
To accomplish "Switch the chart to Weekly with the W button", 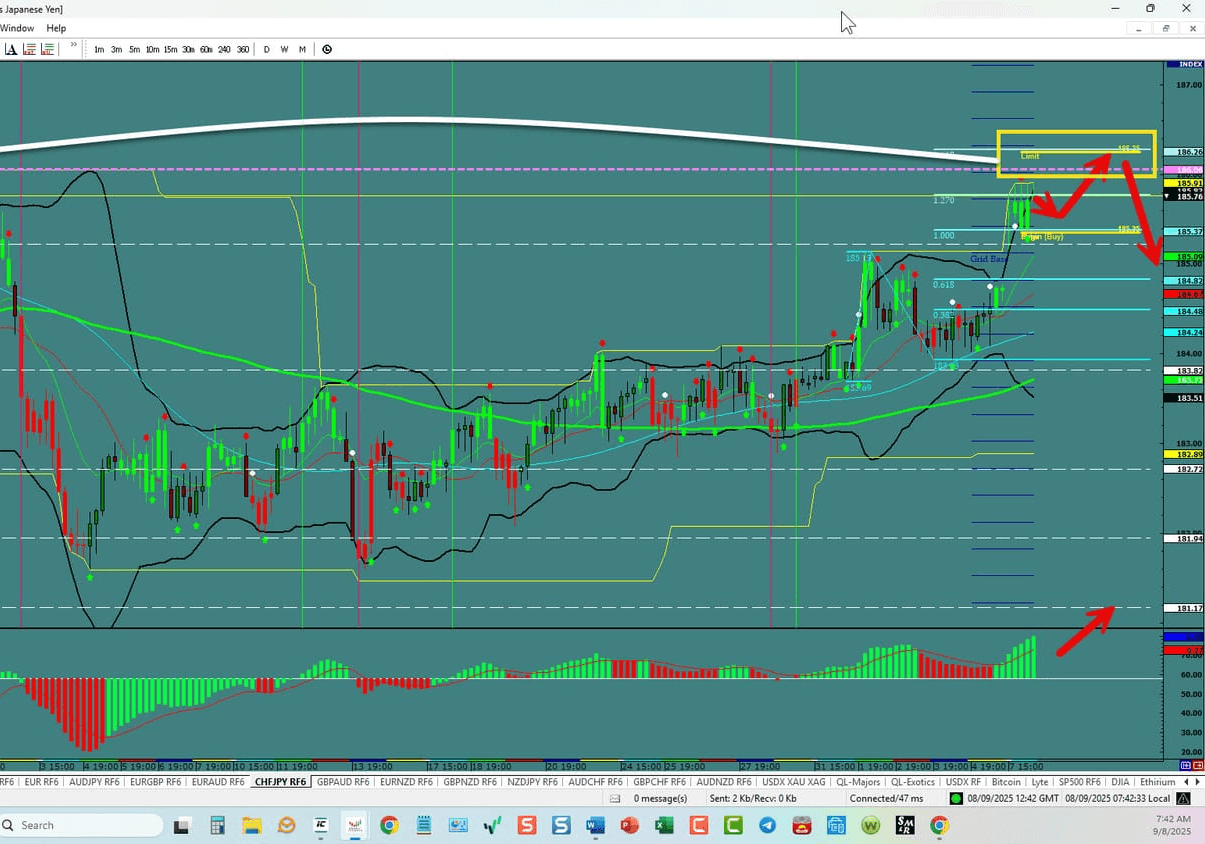I will click(x=284, y=49).
